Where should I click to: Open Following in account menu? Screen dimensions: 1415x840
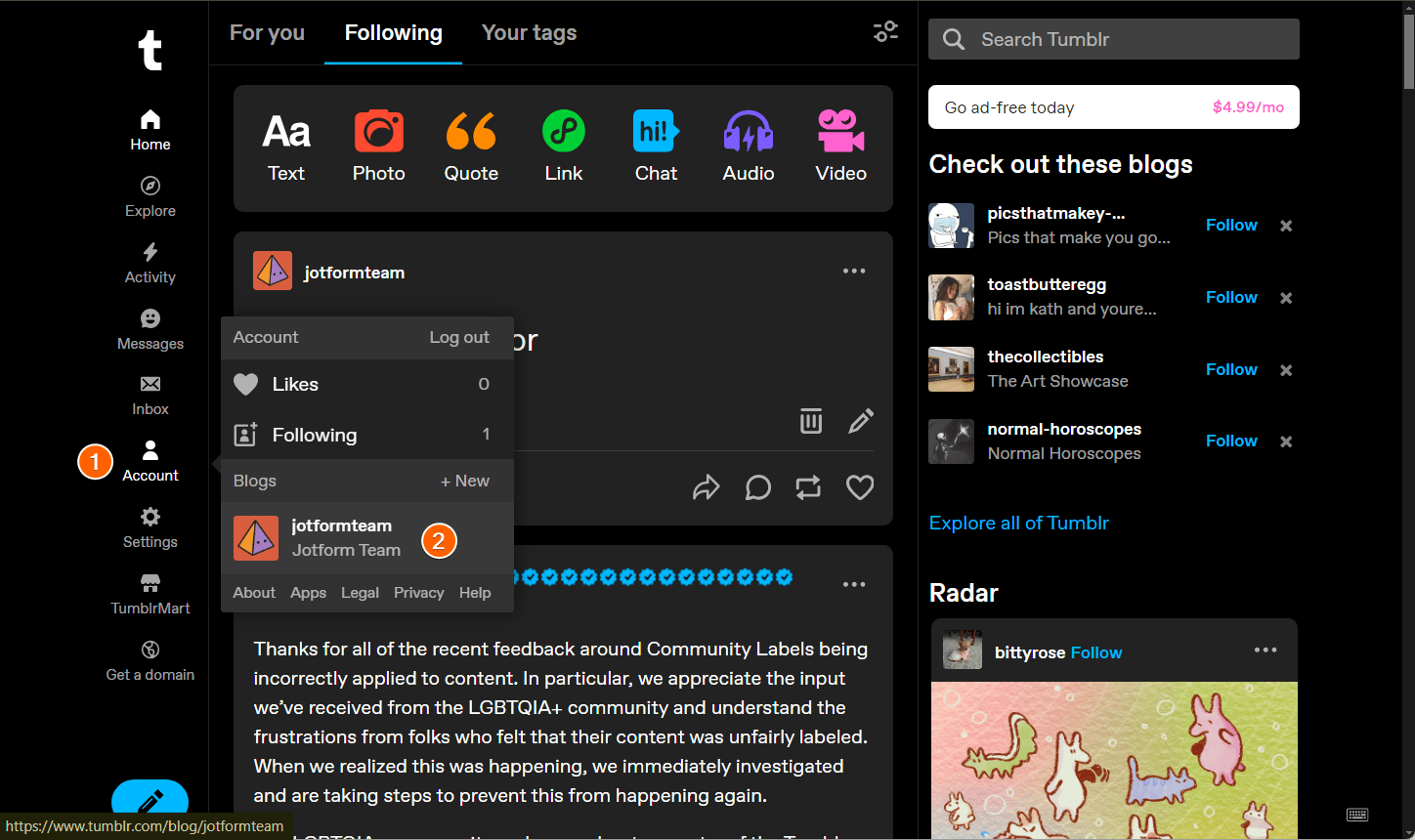tap(367, 435)
